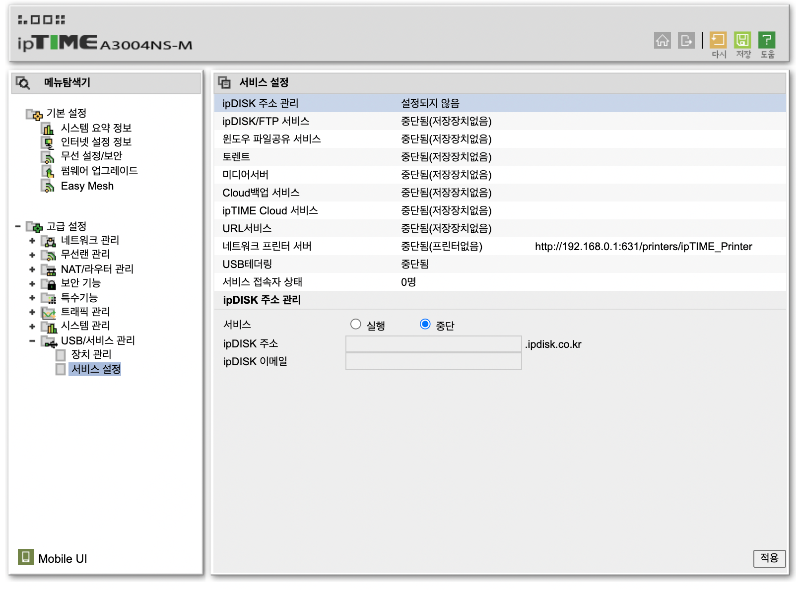Image resolution: width=800 pixels, height=590 pixels.
Task: Click the 적용 apply button
Action: [769, 558]
